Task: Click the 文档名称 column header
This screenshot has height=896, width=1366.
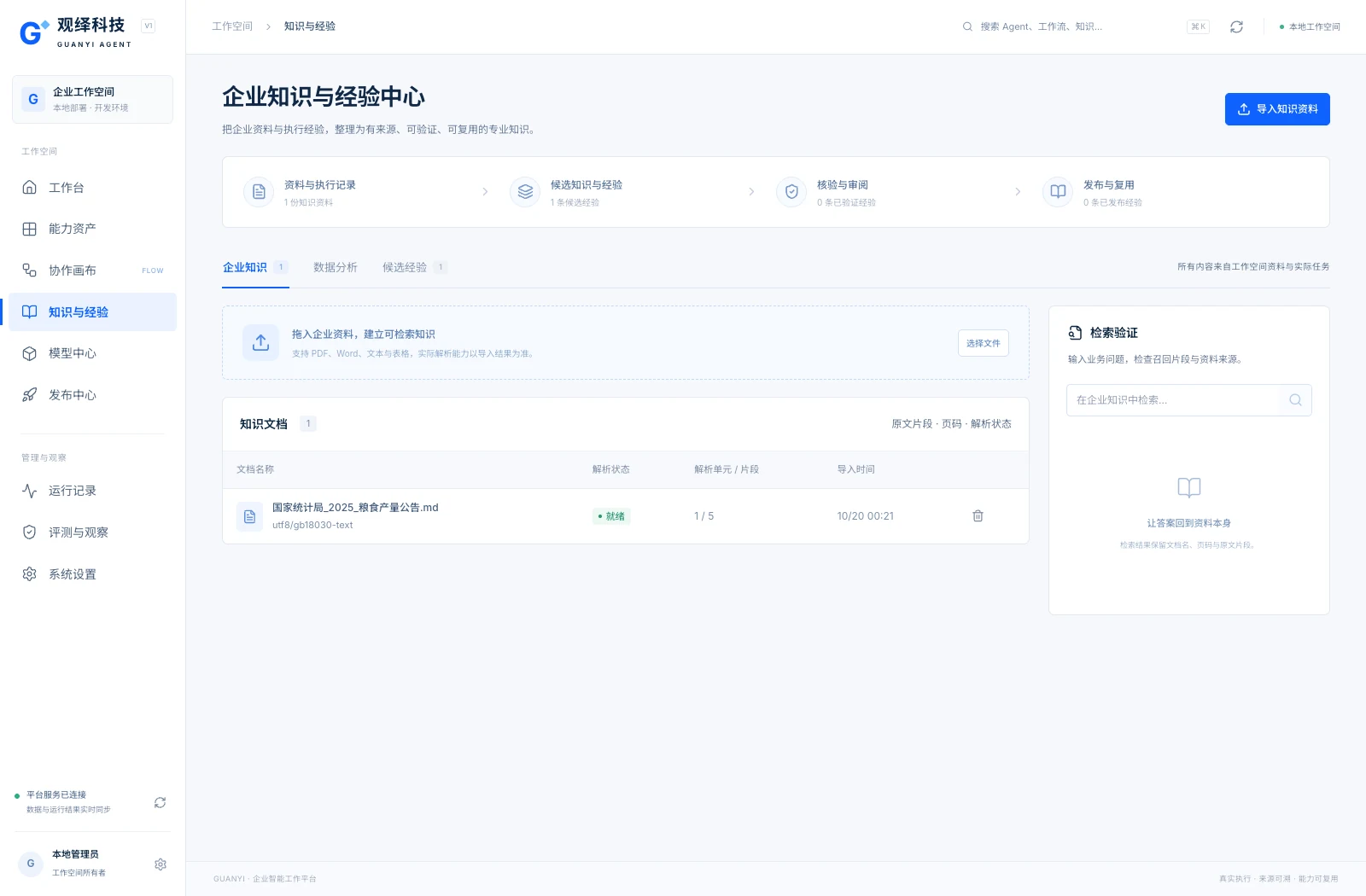Action: 255,469
